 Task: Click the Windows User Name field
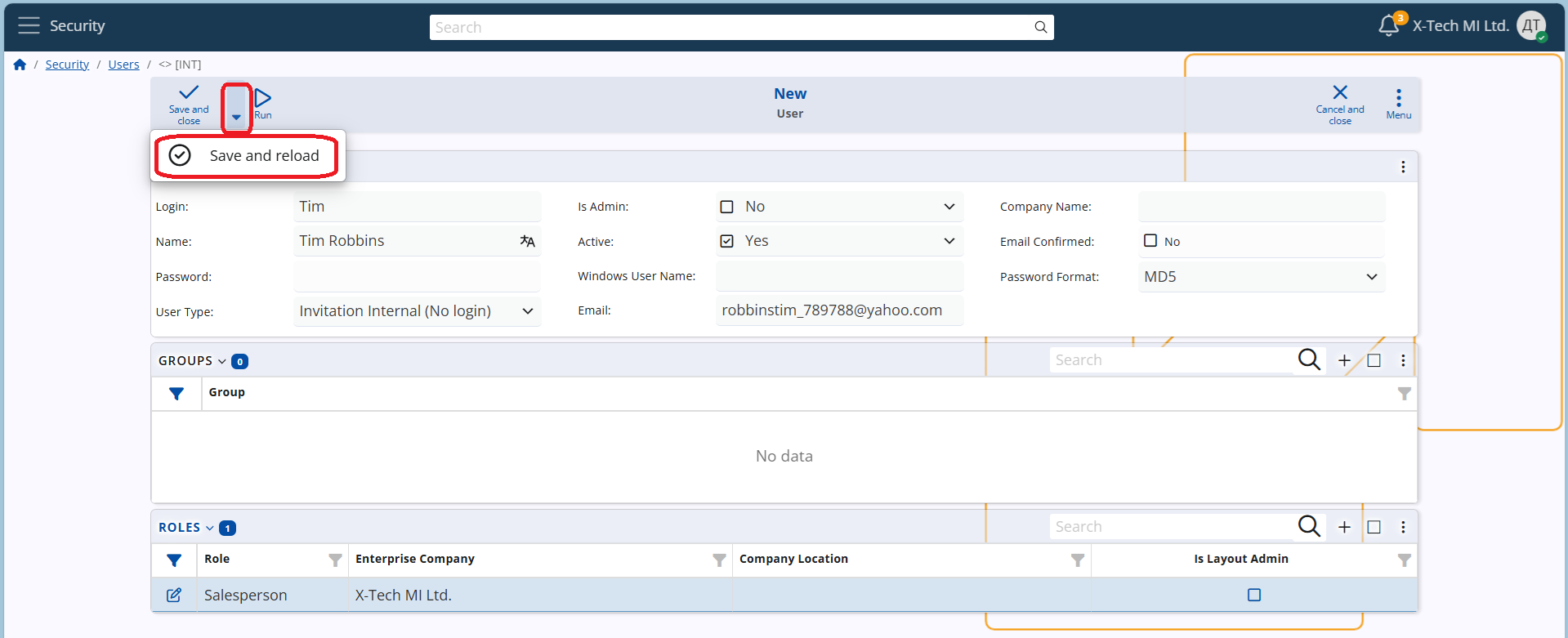(840, 276)
